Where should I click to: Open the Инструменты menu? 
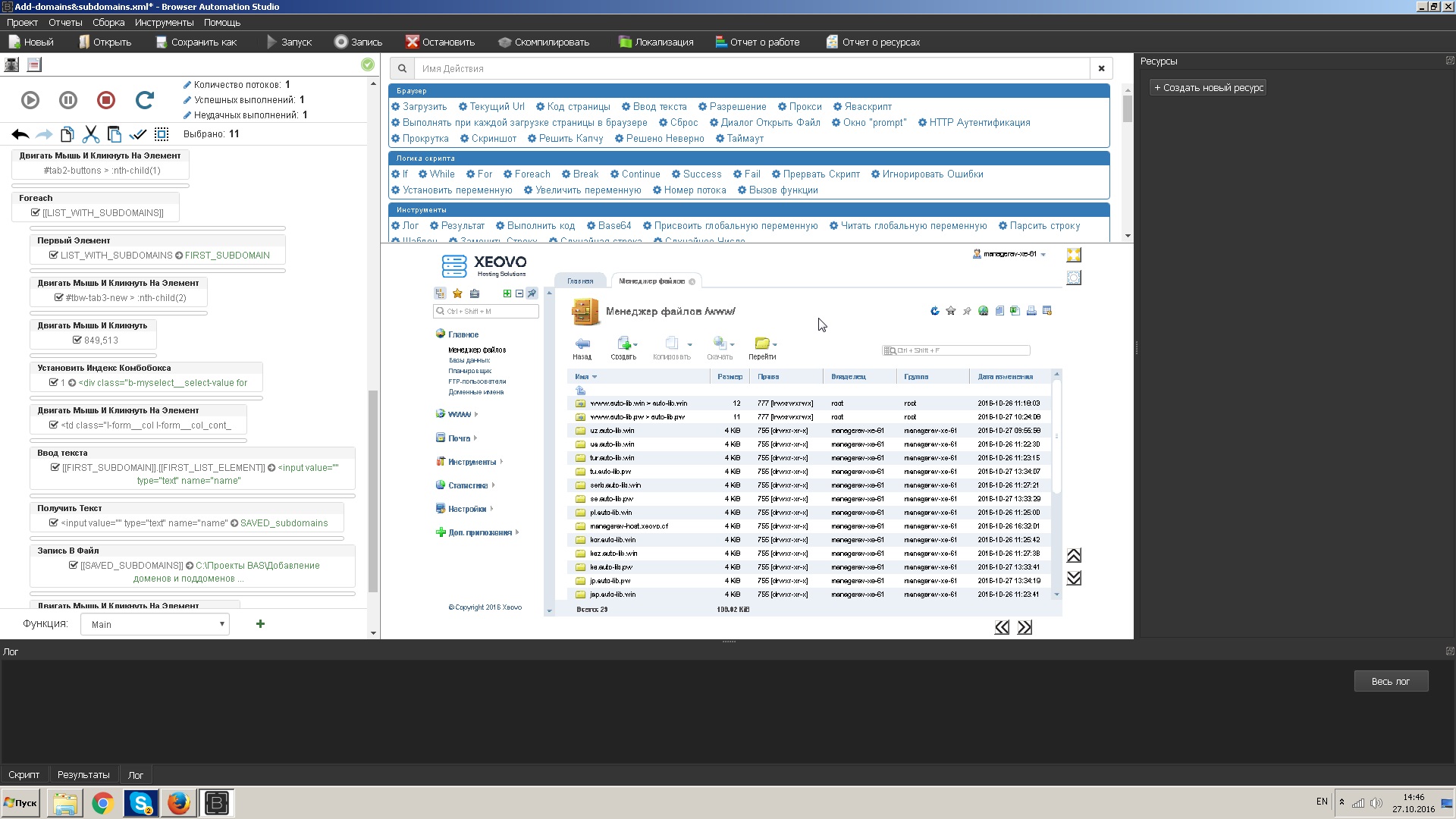164,23
